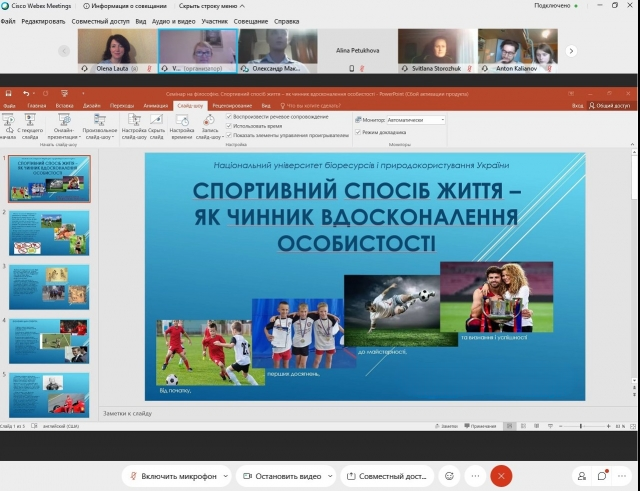Open the Webex reactions emoji button

450,476
